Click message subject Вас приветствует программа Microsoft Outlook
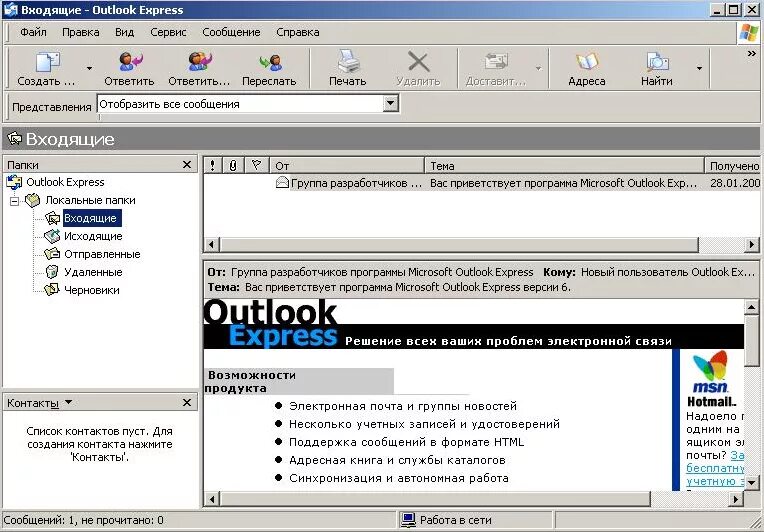764x532 pixels. pos(563,183)
